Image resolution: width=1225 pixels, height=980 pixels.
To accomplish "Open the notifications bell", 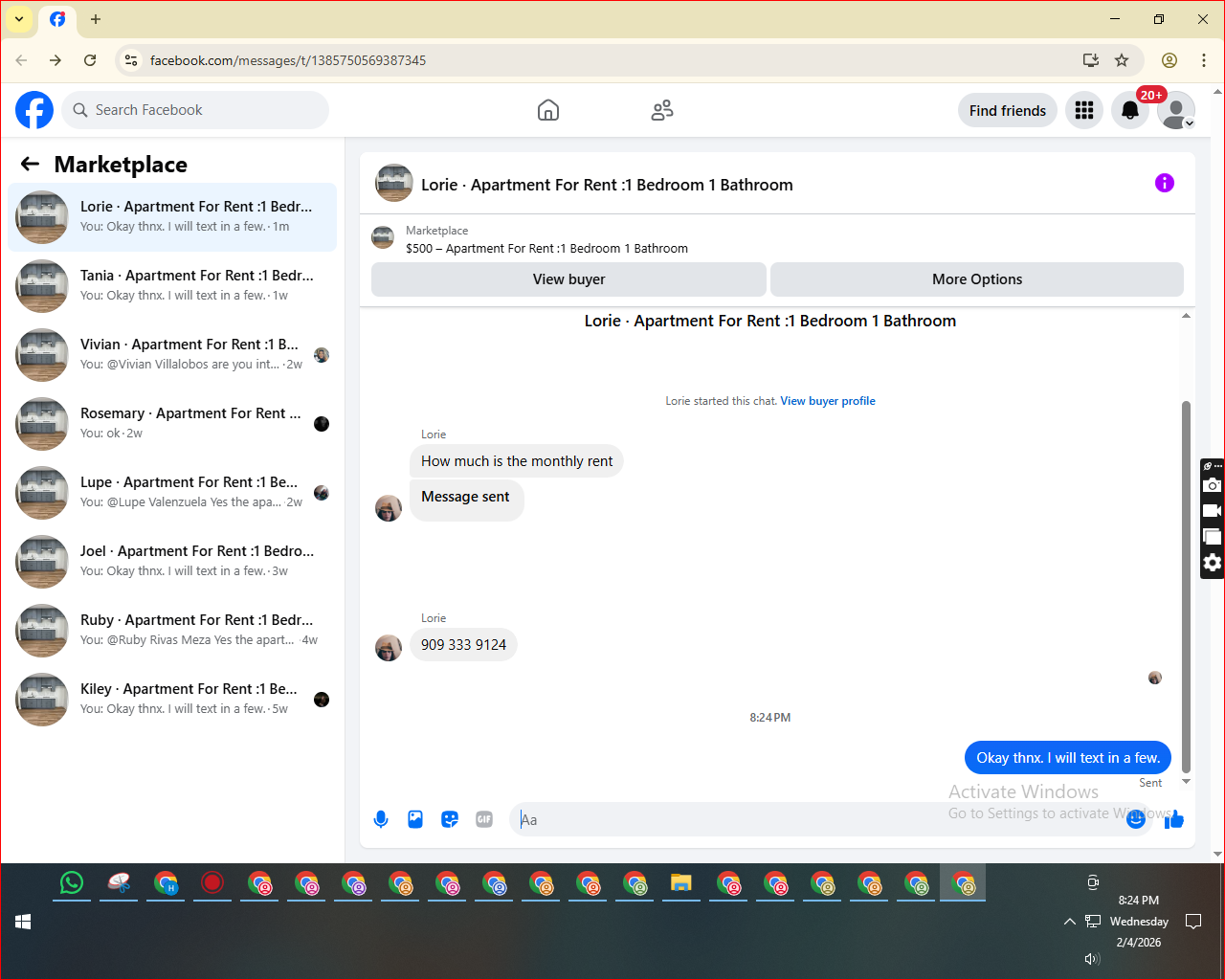I will click(1130, 110).
